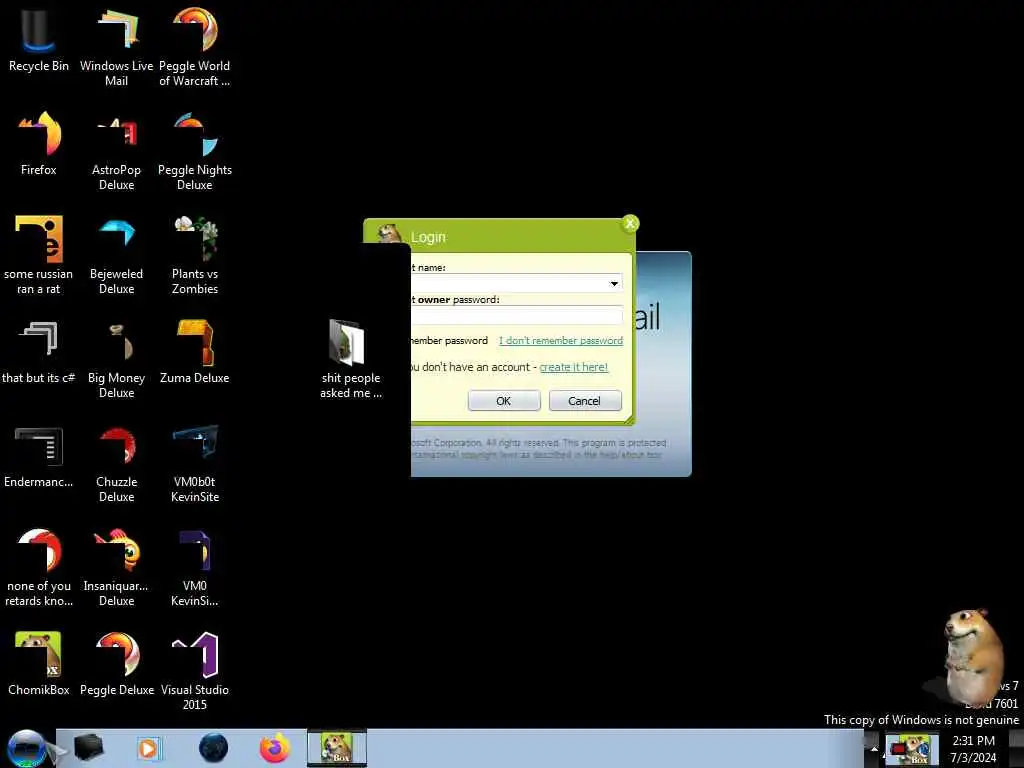
Task: Click the black box taskbar icon
Action: [x=89, y=748]
